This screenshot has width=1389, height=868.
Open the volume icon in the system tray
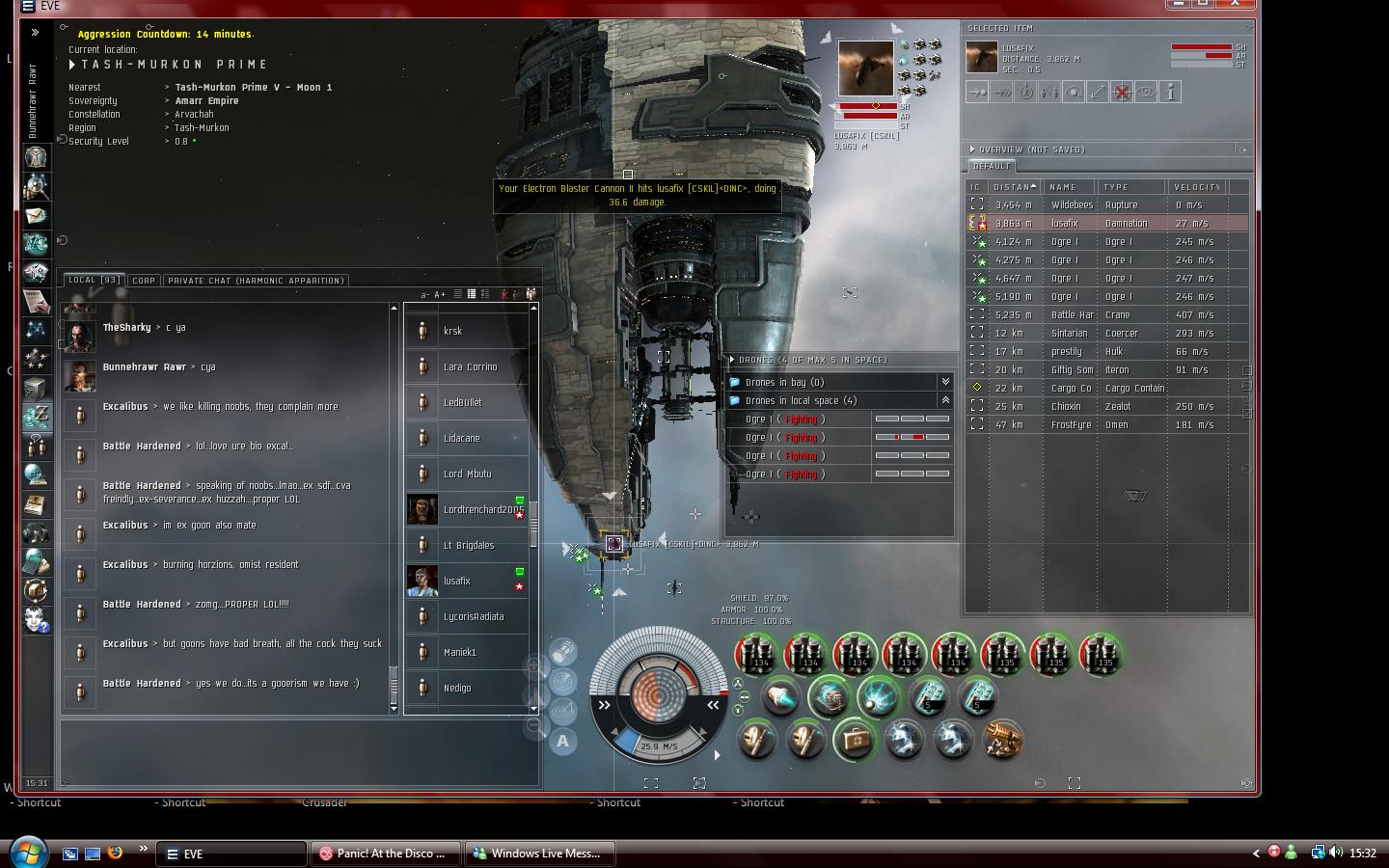1336,853
